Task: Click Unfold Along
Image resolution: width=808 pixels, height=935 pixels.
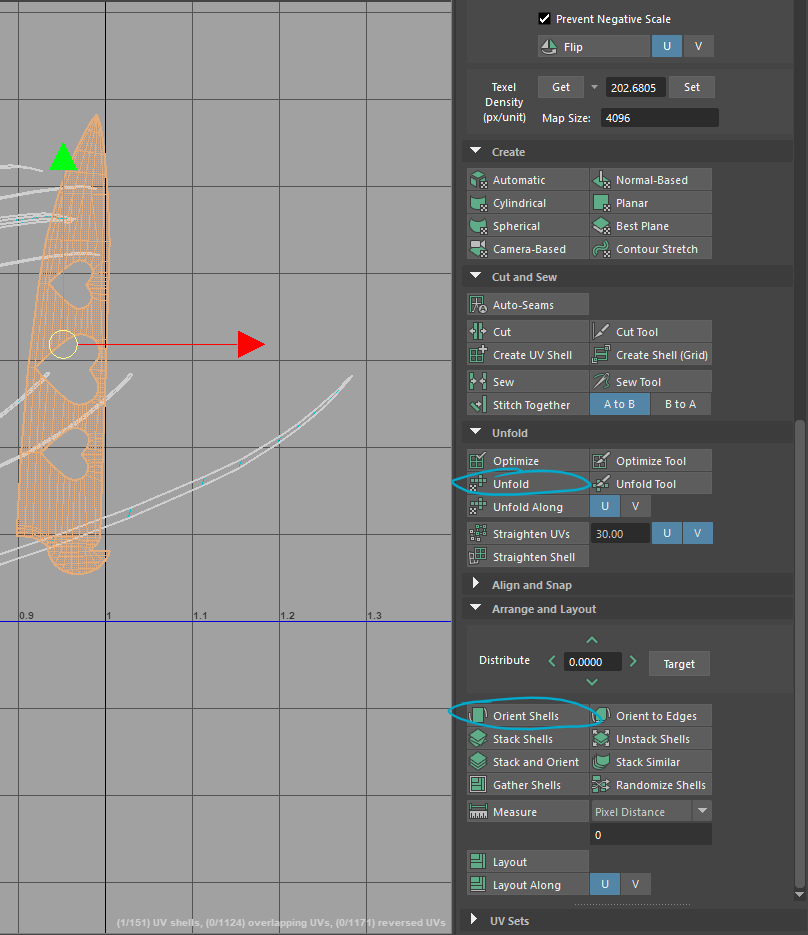Action: pos(528,507)
